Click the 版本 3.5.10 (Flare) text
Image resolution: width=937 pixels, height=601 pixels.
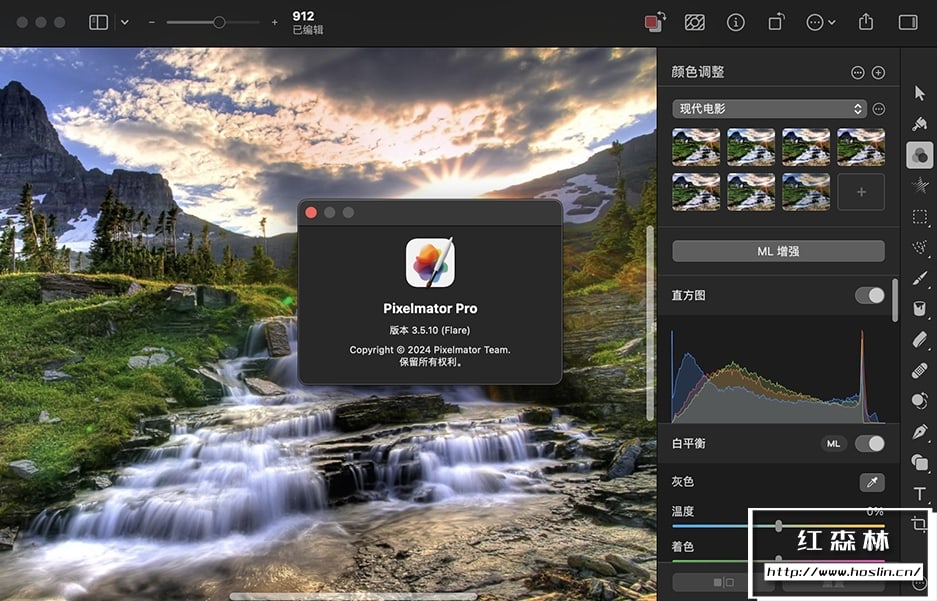pos(430,330)
